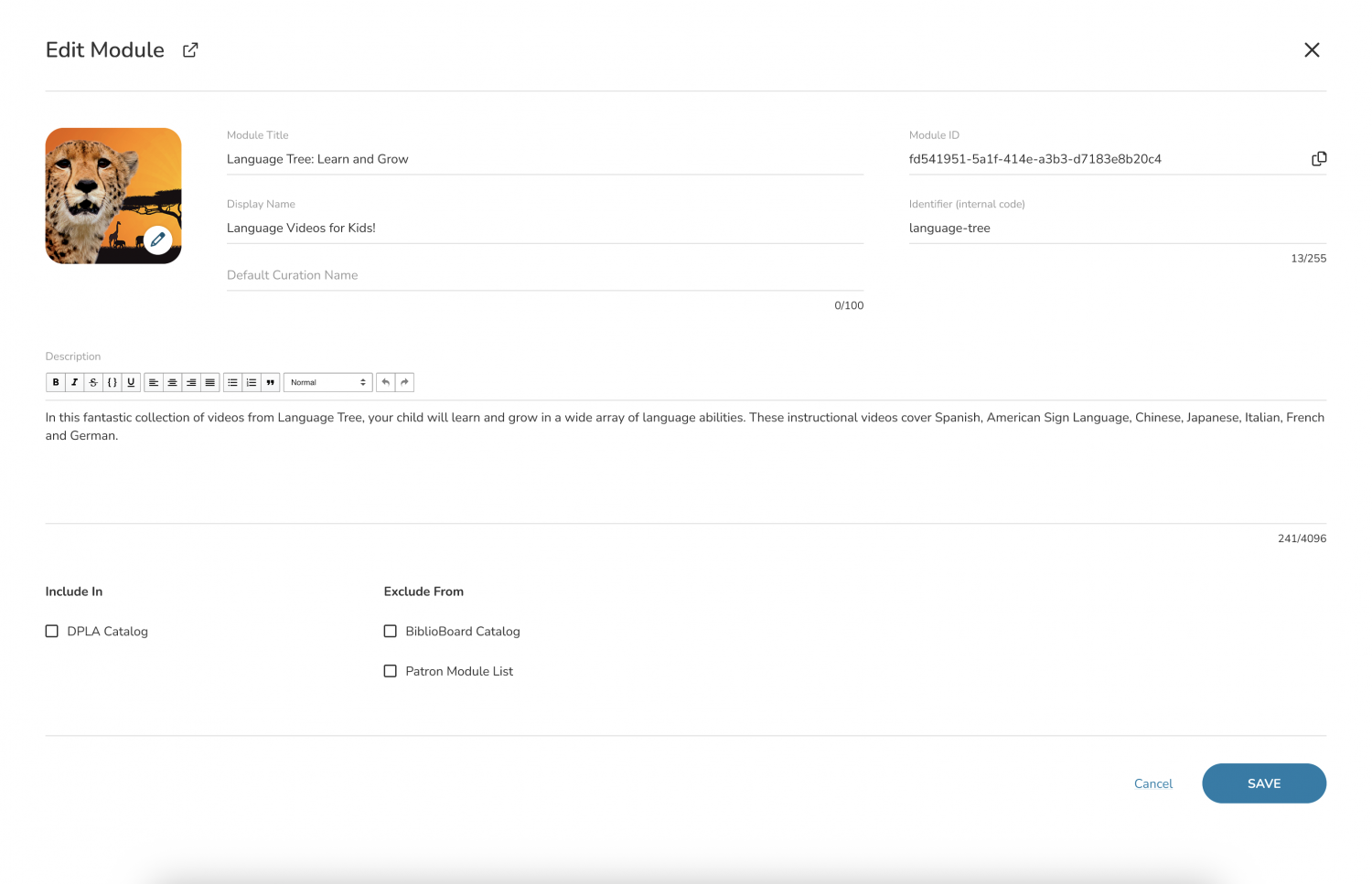Tick the Patron Module List checkbox
The width and height of the screenshot is (1372, 884).
tap(391, 671)
